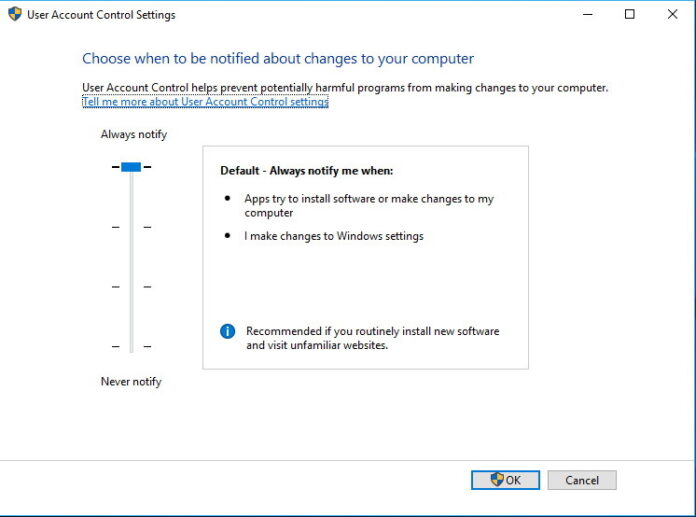696x517 pixels.
Task: Click 'Default - Always notify me when:' heading
Action: [x=307, y=171]
